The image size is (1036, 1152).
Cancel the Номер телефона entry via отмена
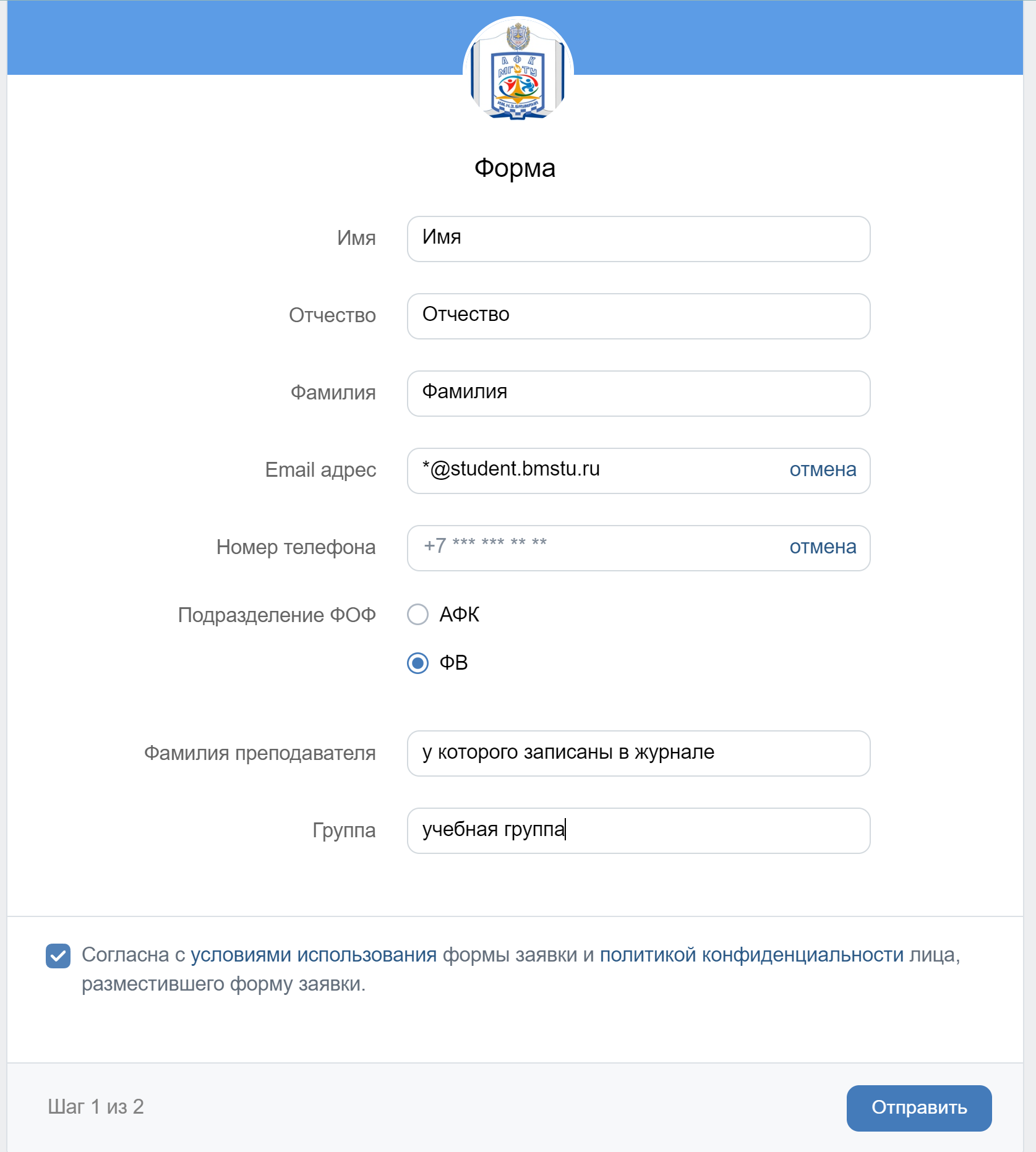(x=823, y=547)
